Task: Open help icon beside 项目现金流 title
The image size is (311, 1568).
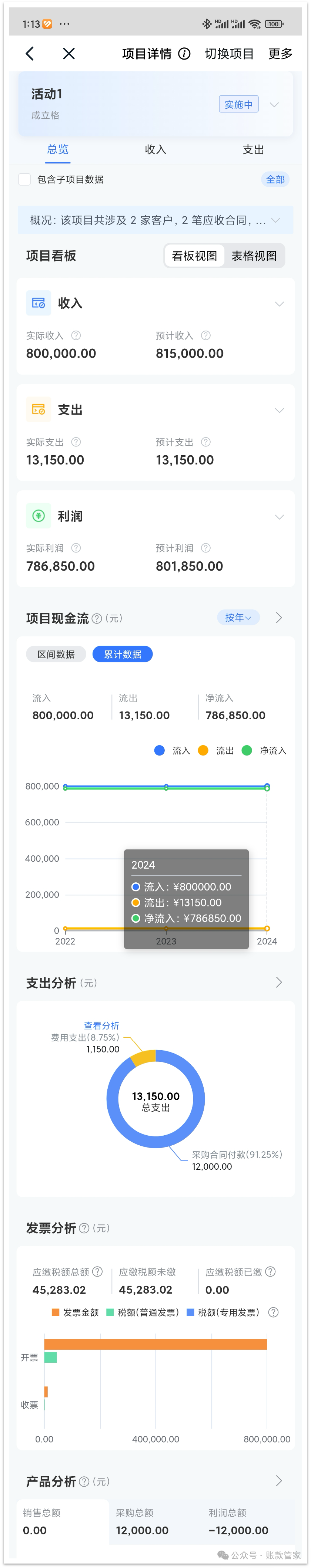Action: click(97, 618)
